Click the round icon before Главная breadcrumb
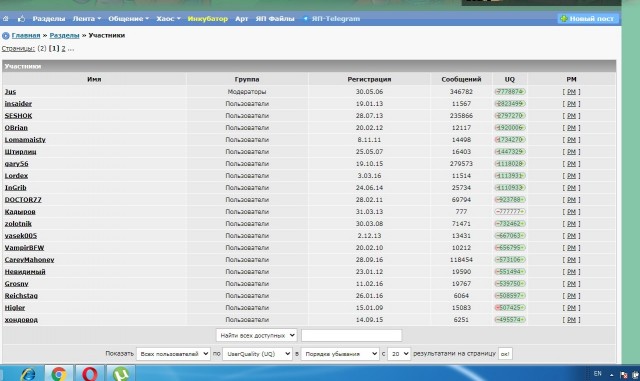This screenshot has width=640, height=381. pyautogui.click(x=6, y=36)
